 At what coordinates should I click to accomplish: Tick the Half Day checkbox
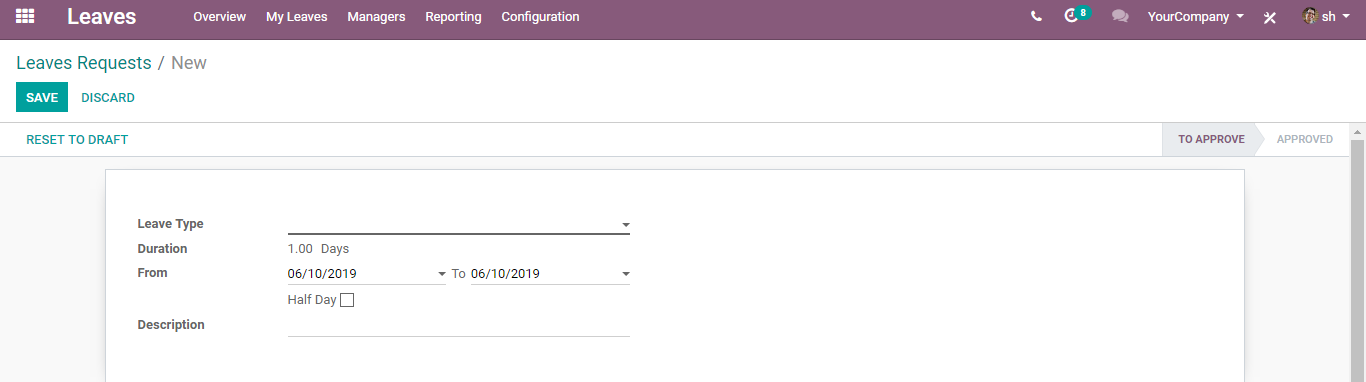tap(347, 300)
